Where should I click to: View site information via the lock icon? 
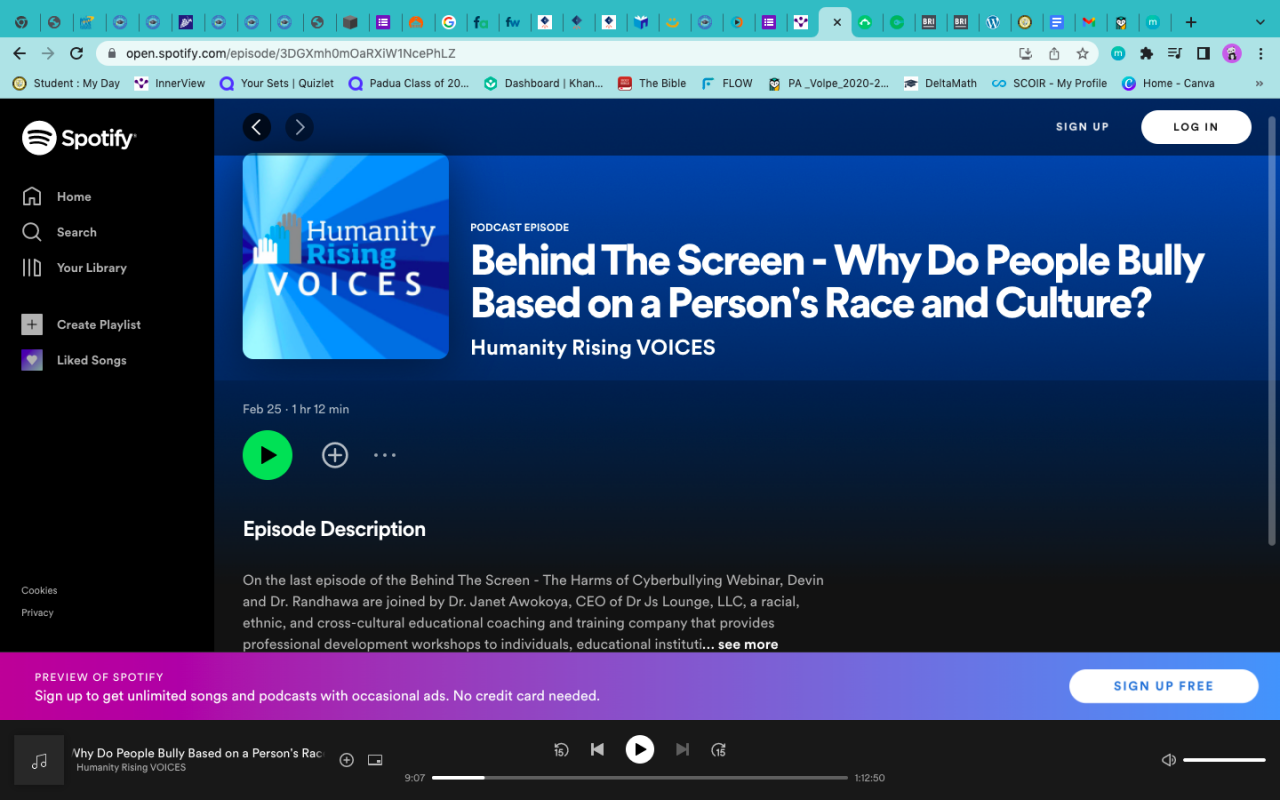coord(111,53)
